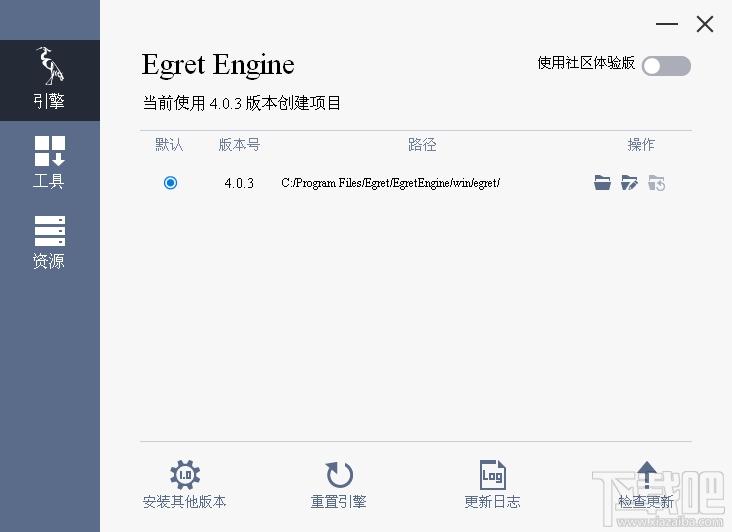This screenshot has height=532, width=732.
Task: Click the 重置引擎 text label
Action: tap(338, 502)
